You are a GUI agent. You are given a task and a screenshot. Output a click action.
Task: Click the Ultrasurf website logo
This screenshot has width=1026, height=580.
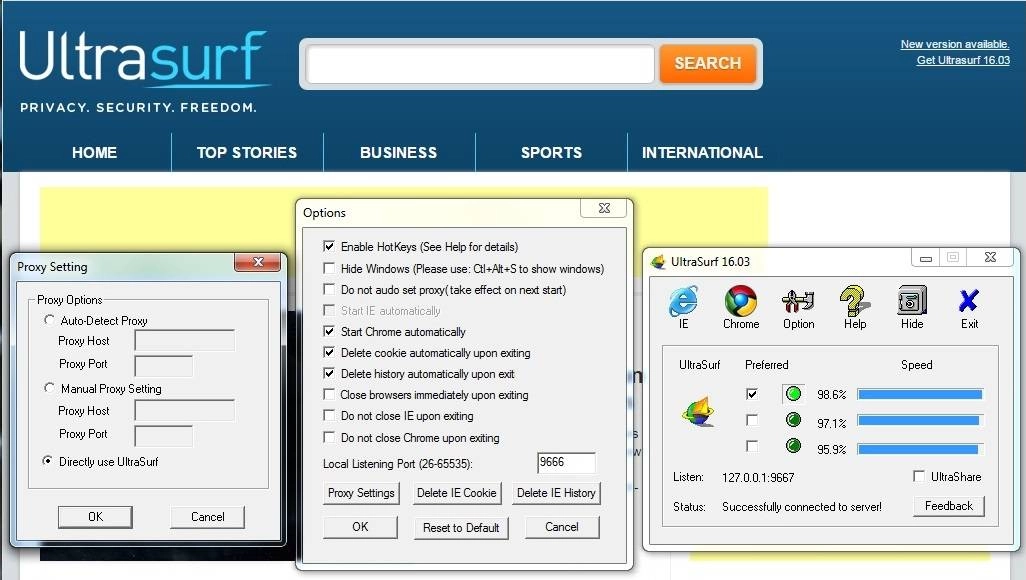143,71
